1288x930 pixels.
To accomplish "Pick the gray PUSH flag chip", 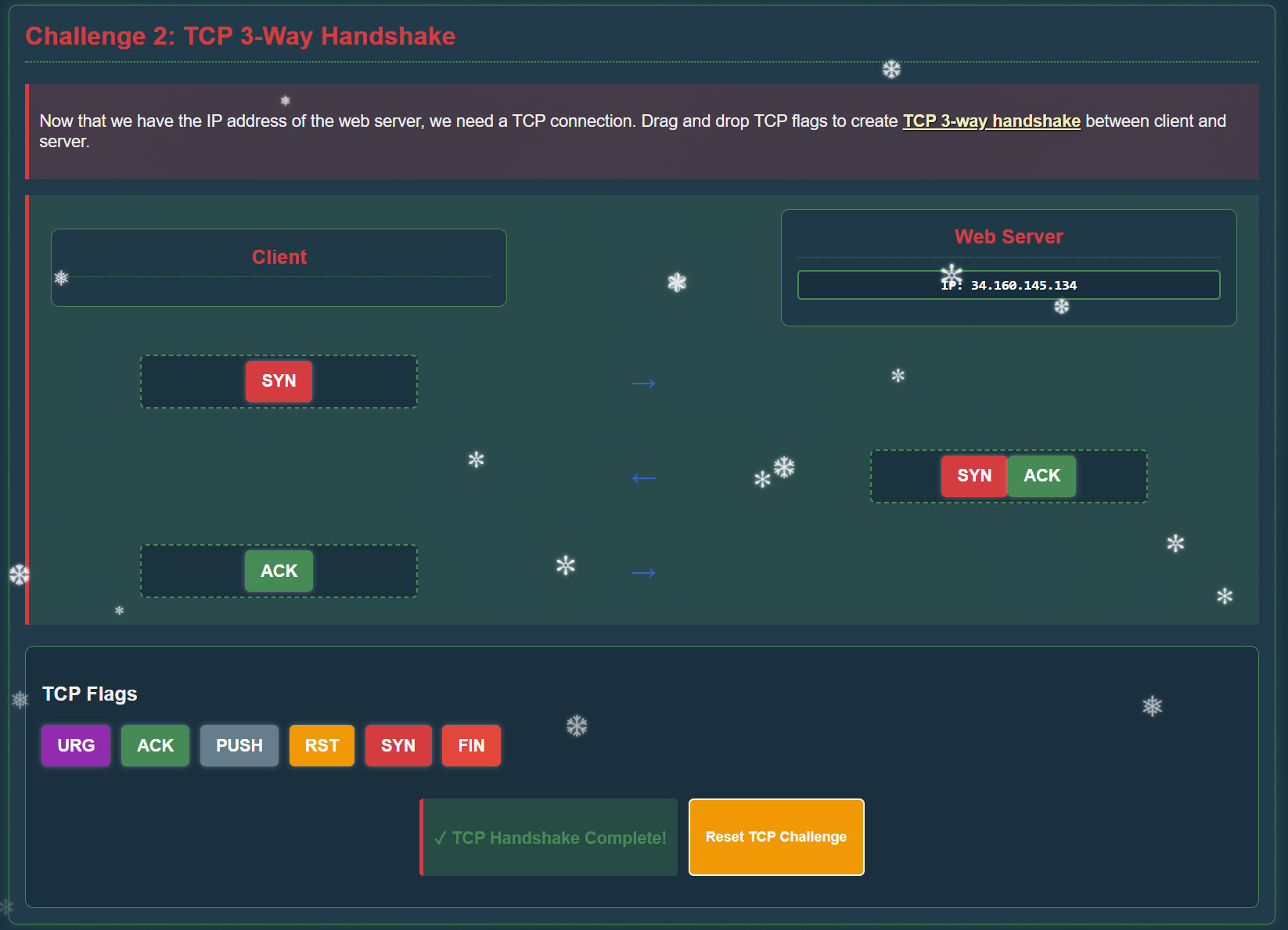I will [x=239, y=745].
